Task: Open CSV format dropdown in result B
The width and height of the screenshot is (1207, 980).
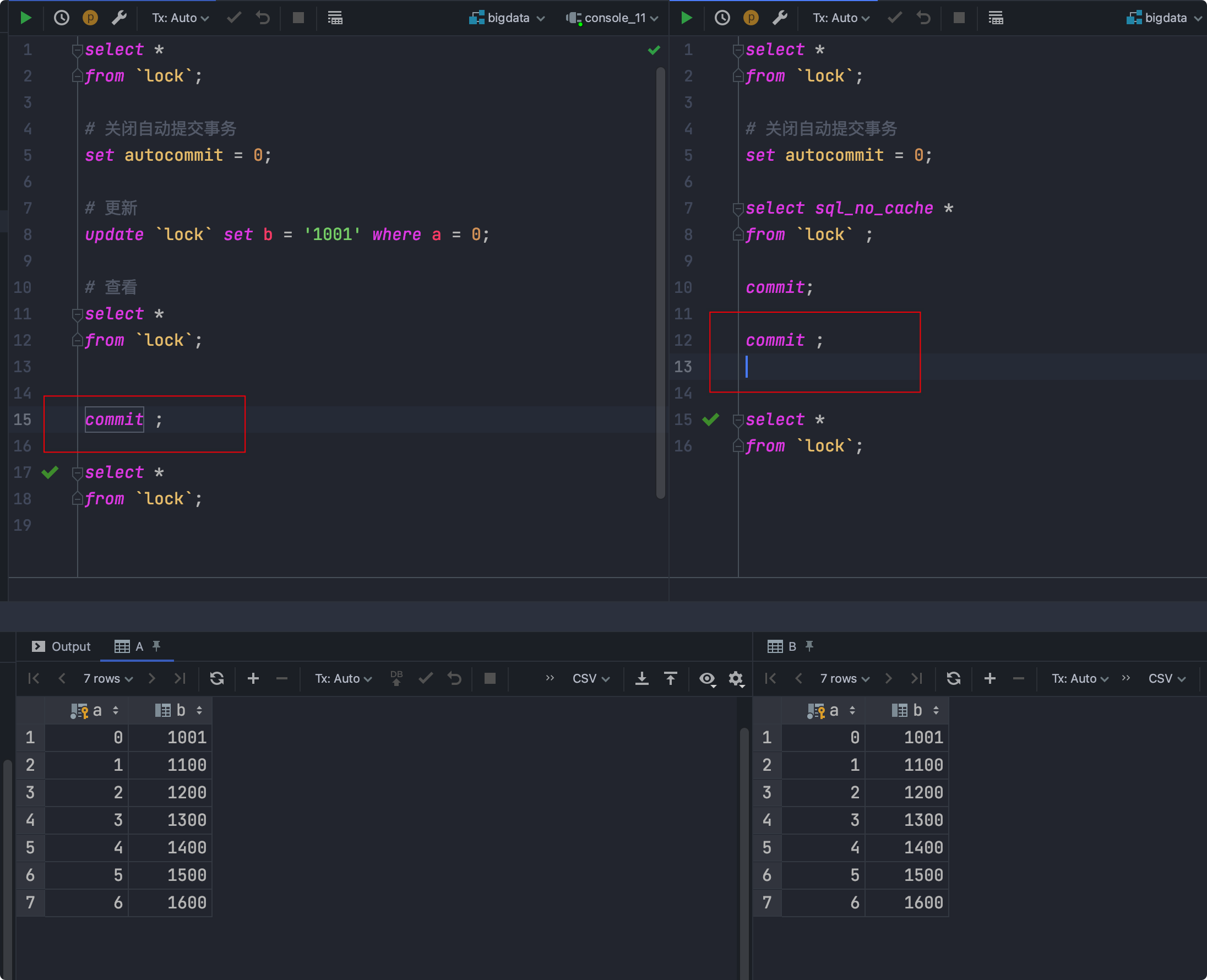Action: point(1166,678)
